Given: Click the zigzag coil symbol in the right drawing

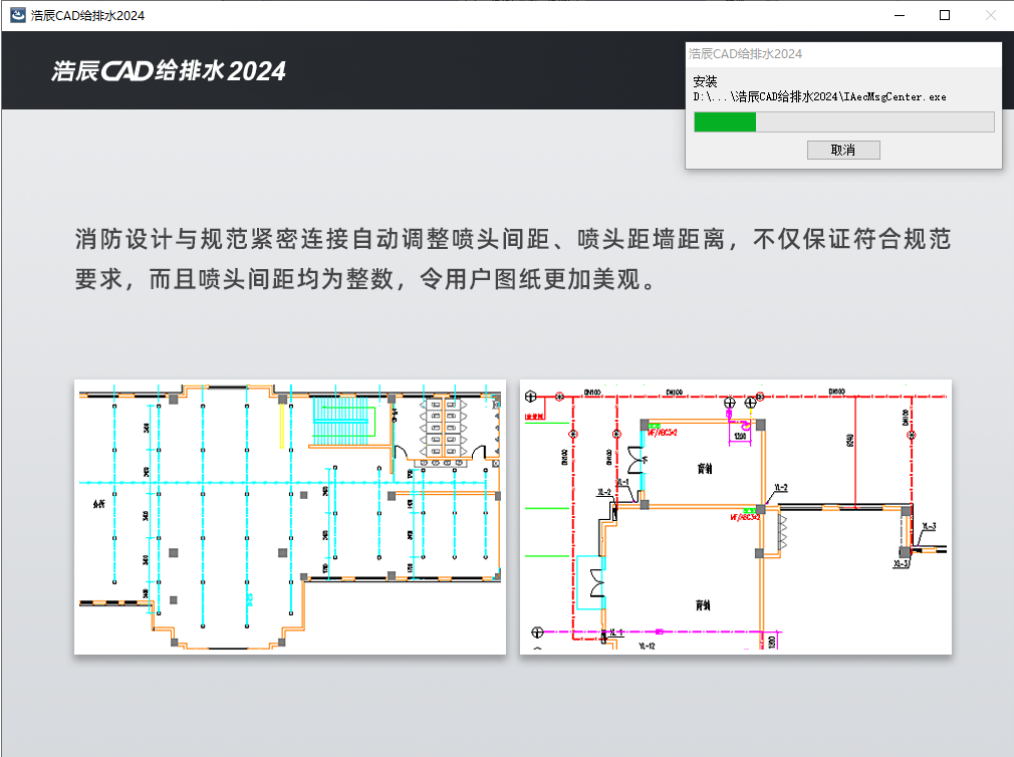Looking at the screenshot, I should coord(783,530).
